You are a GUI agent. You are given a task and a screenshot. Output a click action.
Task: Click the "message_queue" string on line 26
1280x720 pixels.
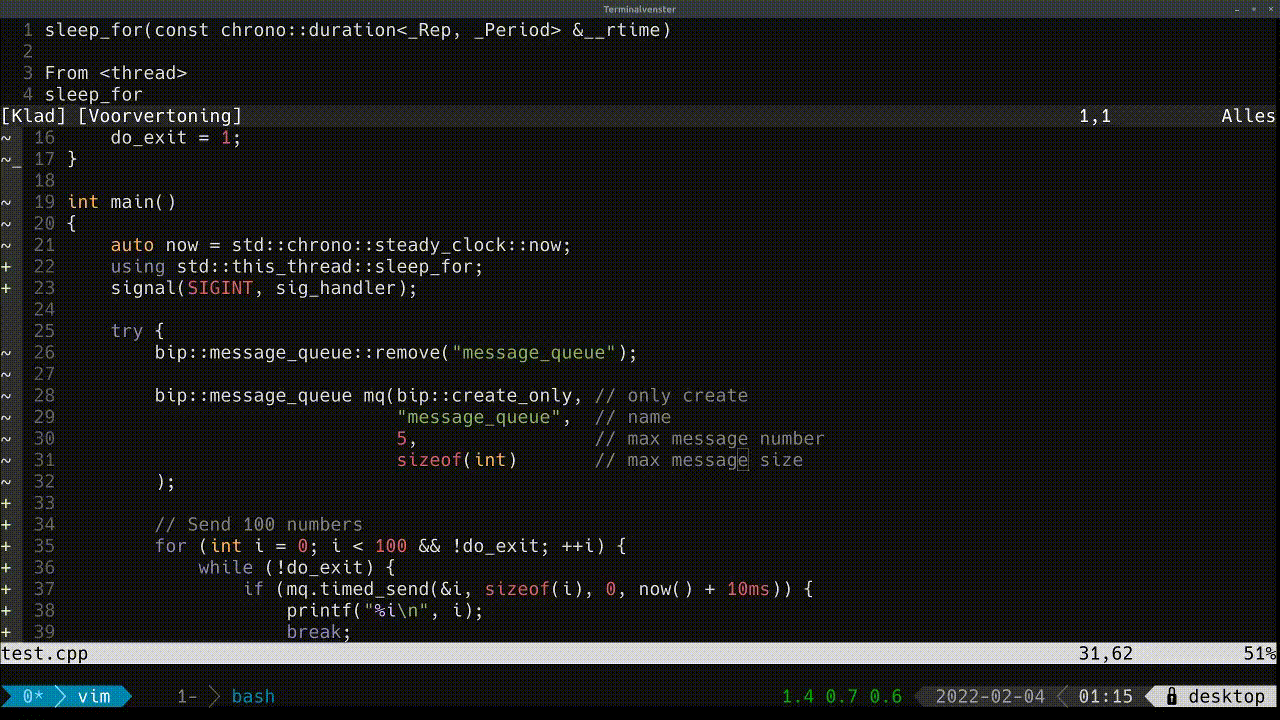(534, 353)
